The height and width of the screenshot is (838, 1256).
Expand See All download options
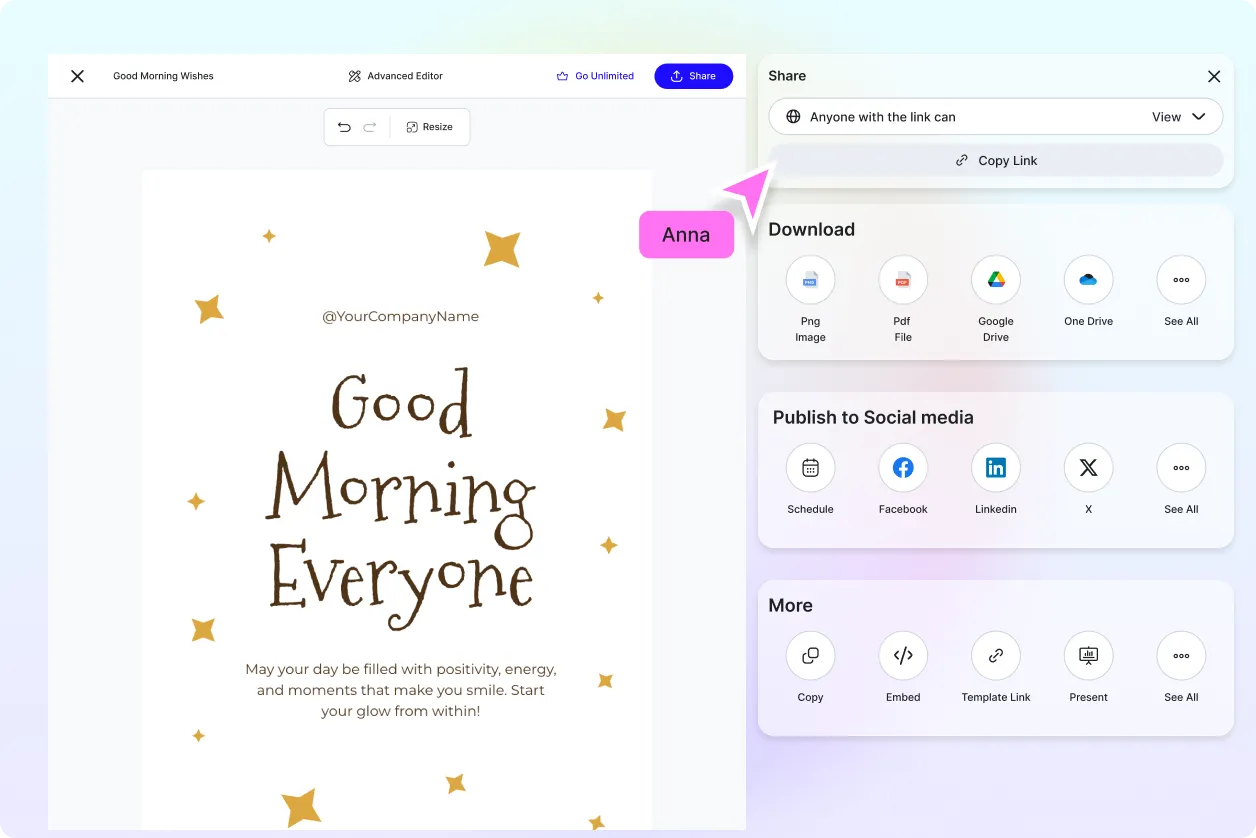tap(1181, 279)
